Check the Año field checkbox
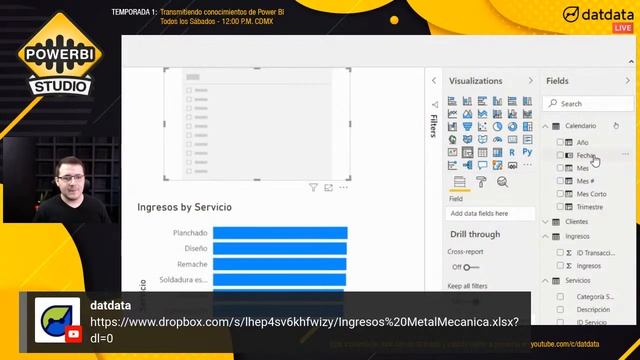The image size is (640, 360). tap(560, 142)
